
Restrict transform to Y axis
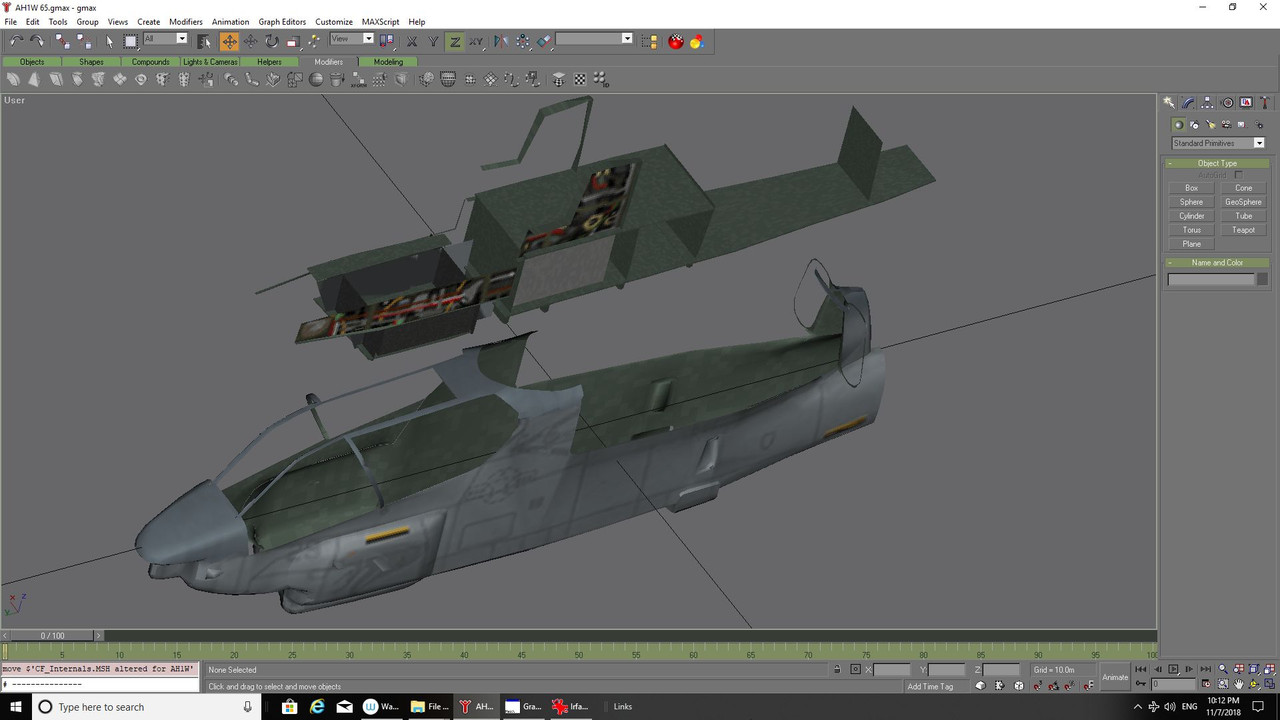click(433, 41)
